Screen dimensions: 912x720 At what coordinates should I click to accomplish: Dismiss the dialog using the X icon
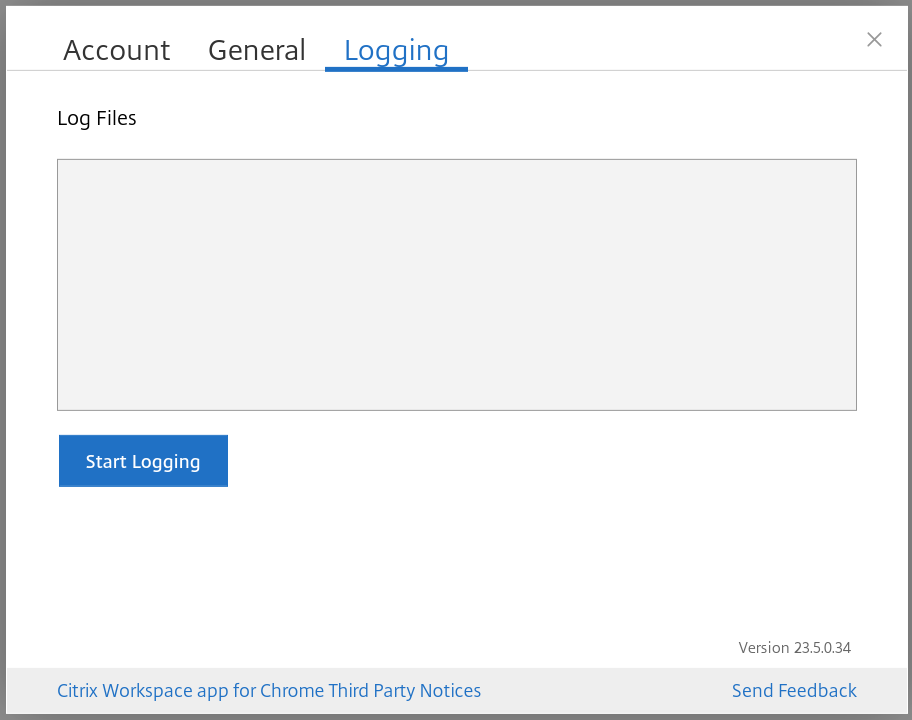pyautogui.click(x=874, y=40)
